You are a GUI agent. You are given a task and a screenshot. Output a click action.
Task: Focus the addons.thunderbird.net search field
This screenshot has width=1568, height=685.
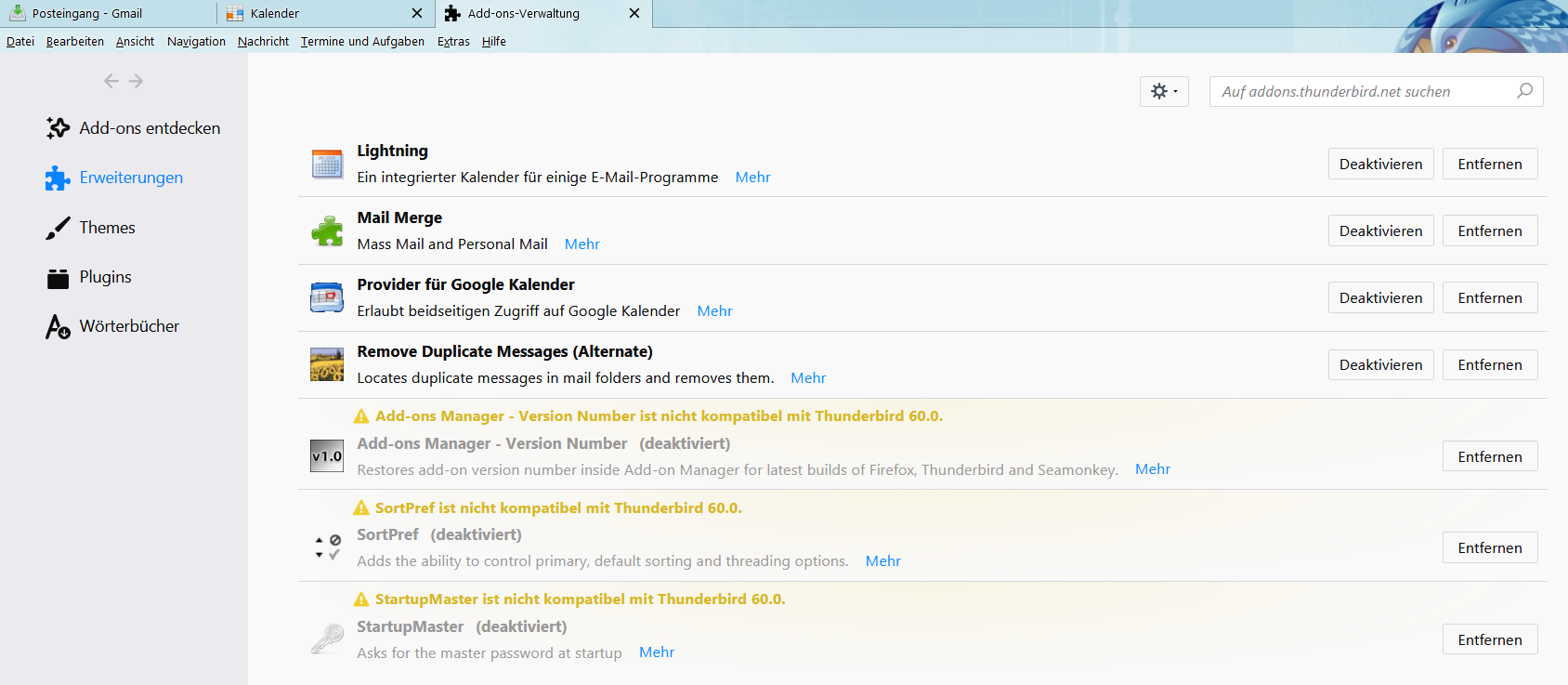[1376, 91]
